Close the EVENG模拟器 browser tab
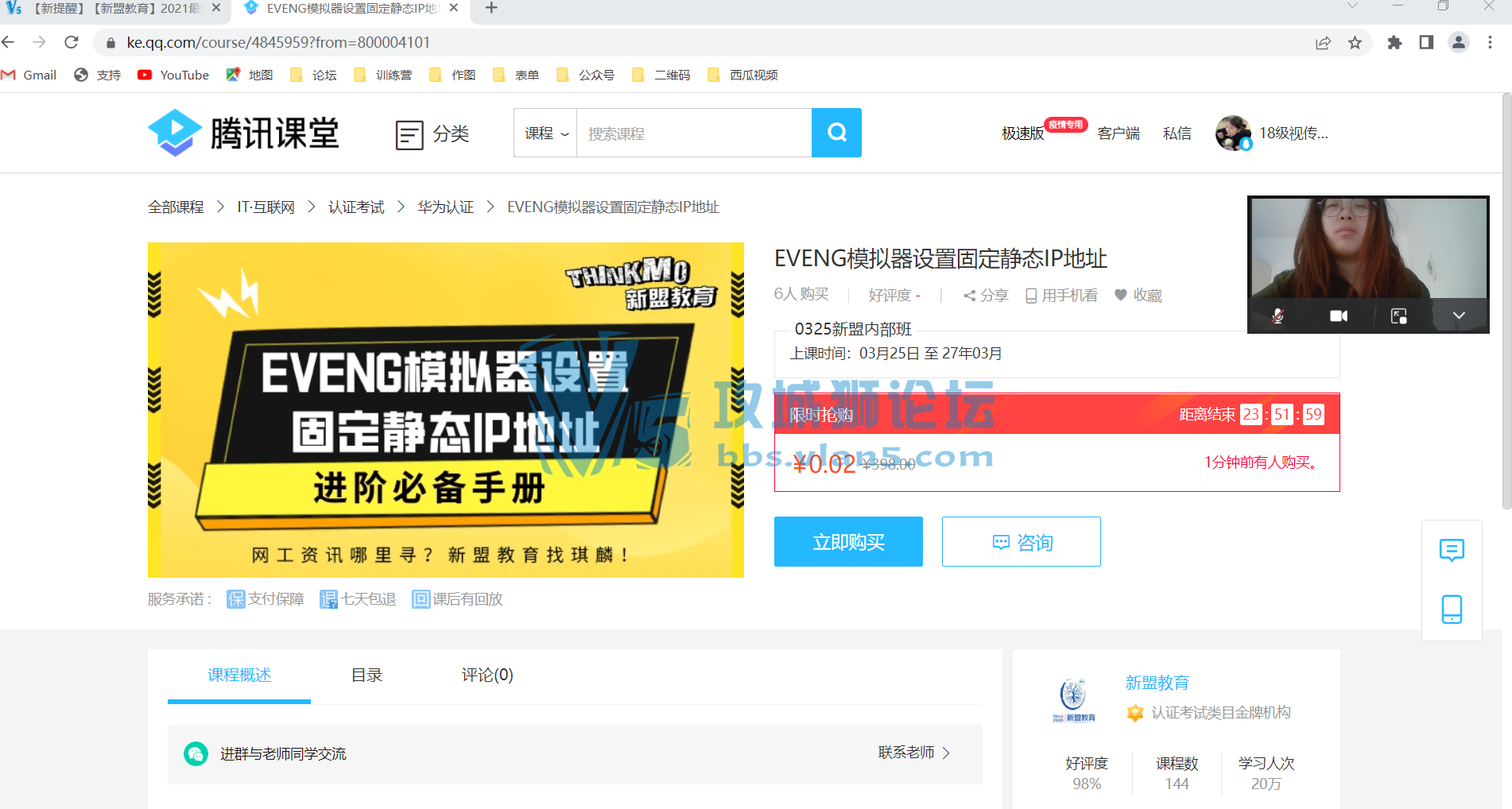1512x809 pixels. pos(454,8)
